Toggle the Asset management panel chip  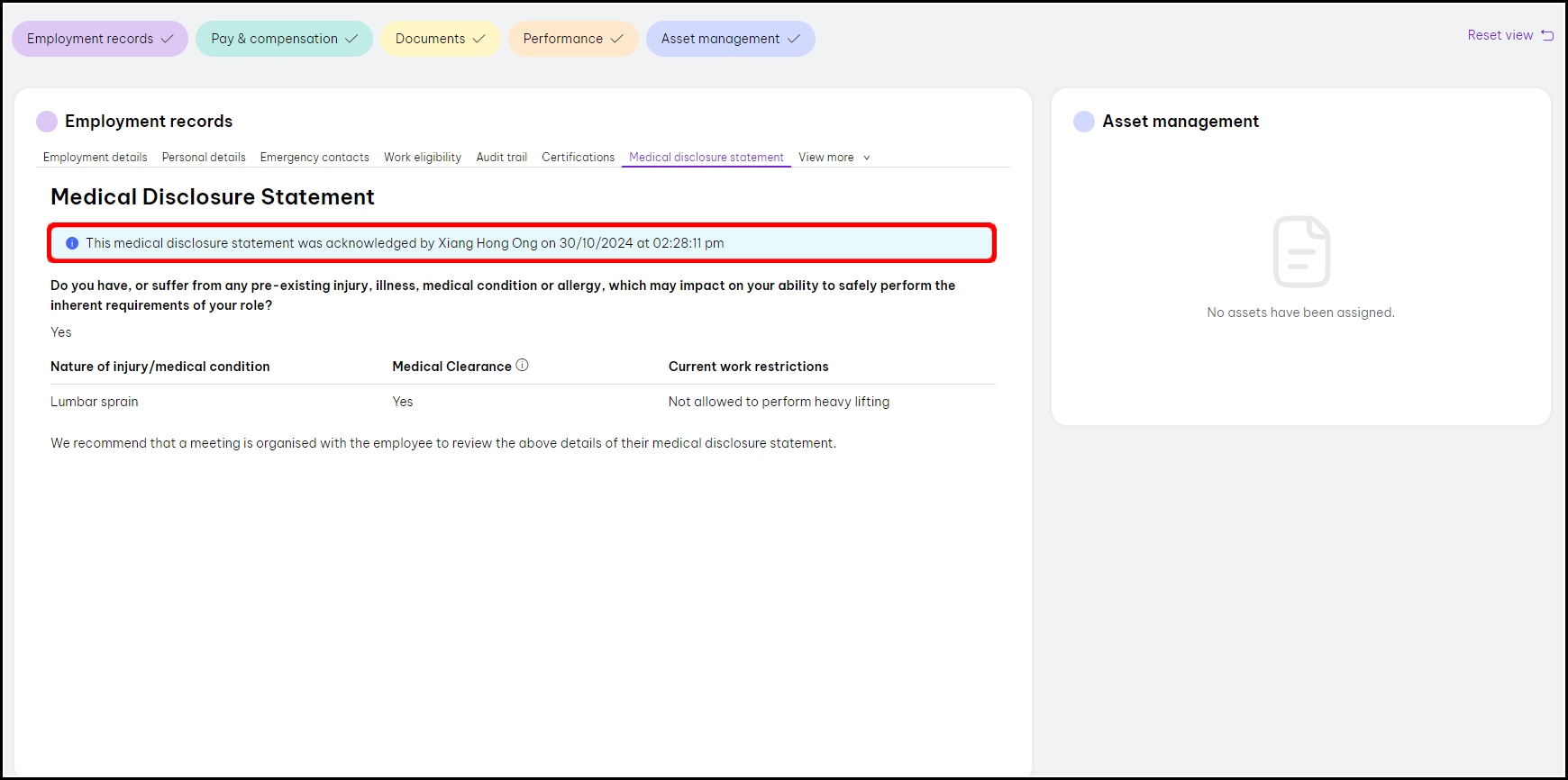[x=730, y=39]
